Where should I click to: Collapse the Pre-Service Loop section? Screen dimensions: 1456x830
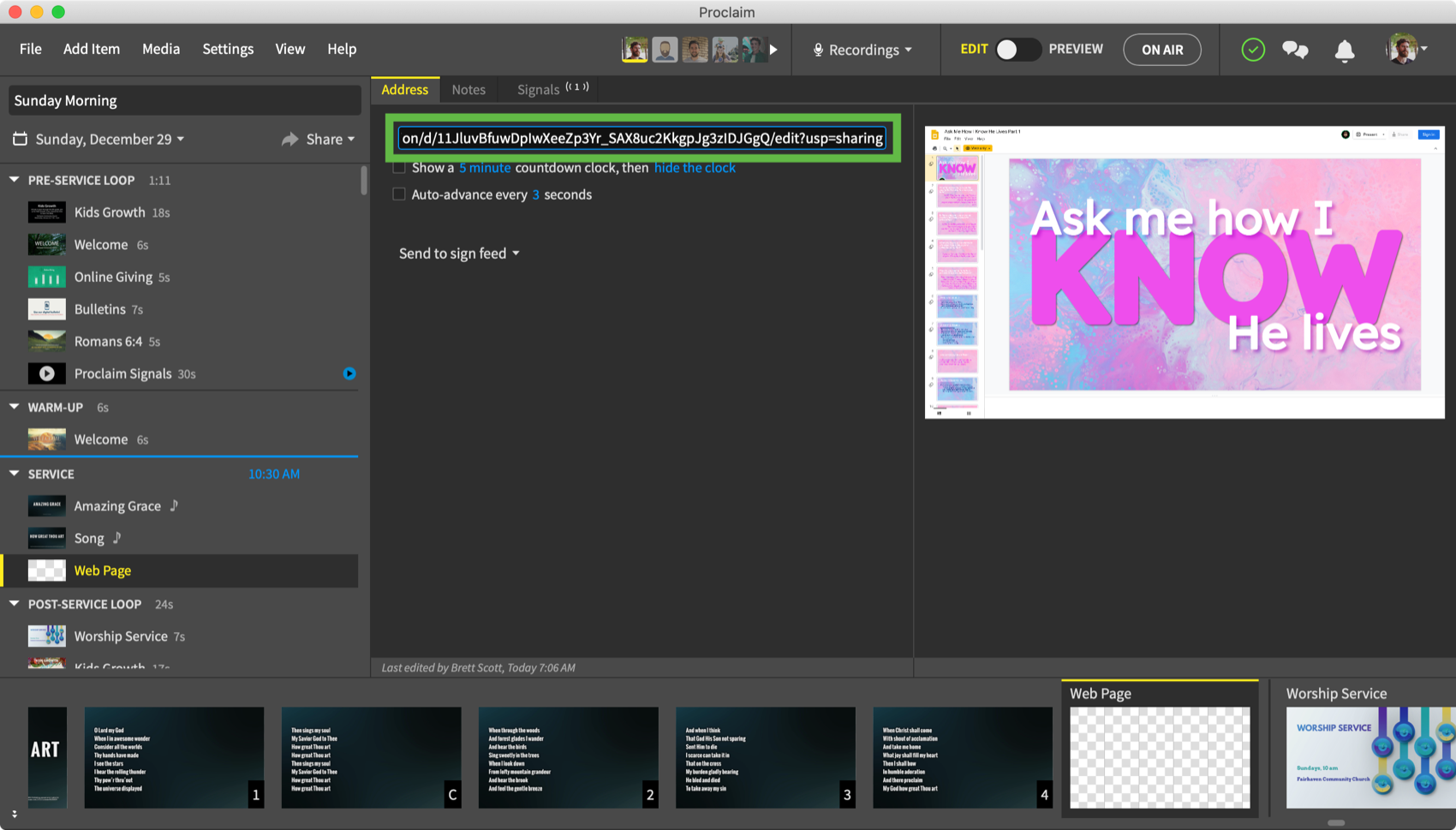click(15, 180)
